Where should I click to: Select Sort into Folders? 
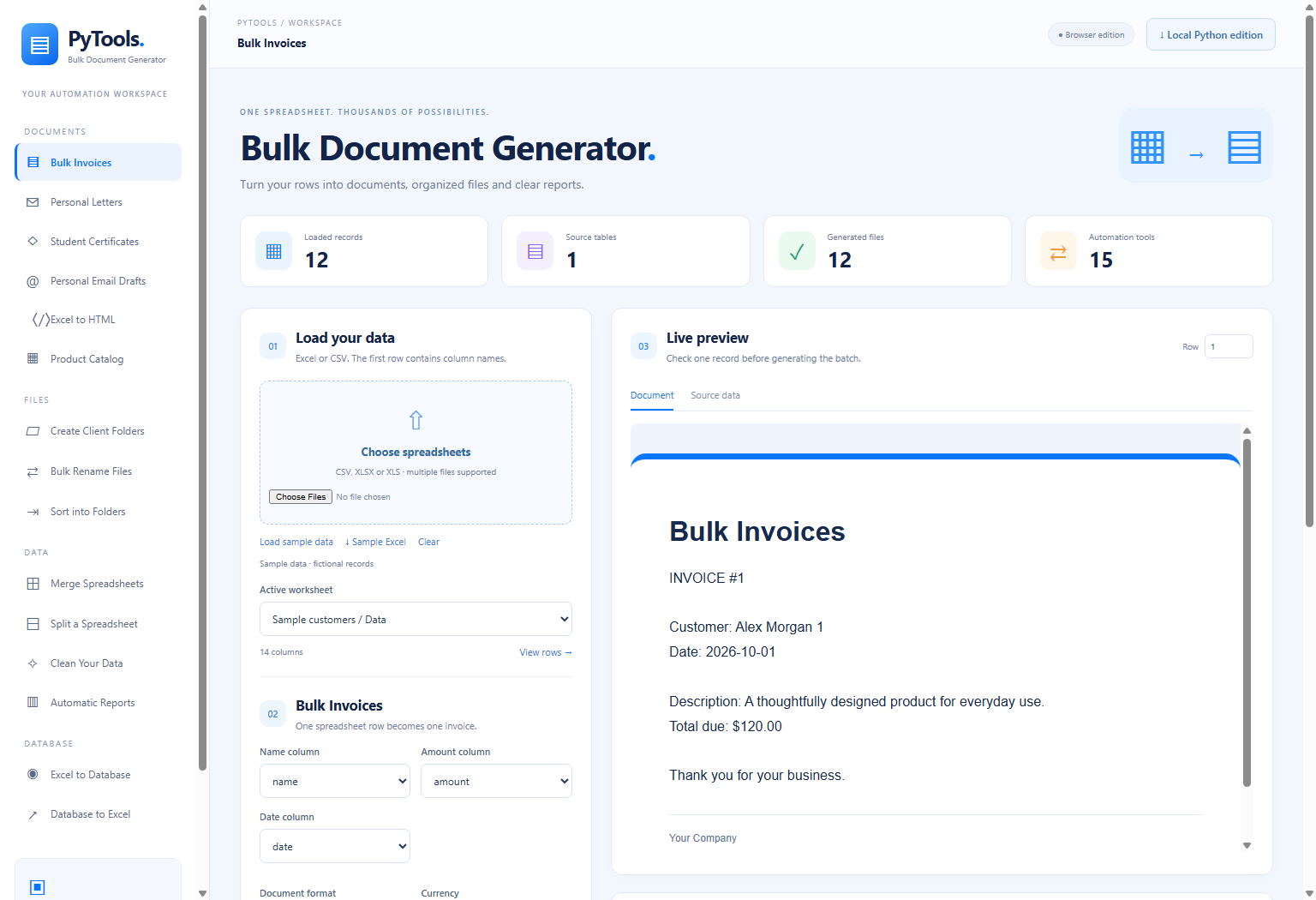click(99, 512)
